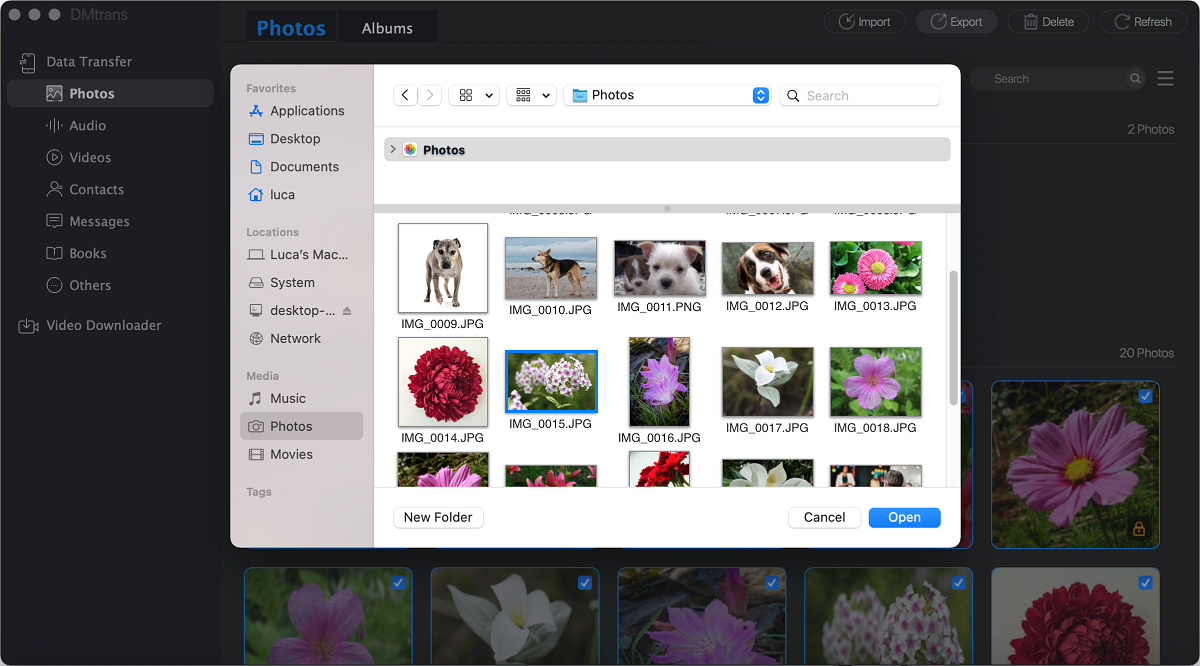The width and height of the screenshot is (1200, 666).
Task: Select IMG_0010.JPG beach dog thumbnail
Action: [551, 268]
